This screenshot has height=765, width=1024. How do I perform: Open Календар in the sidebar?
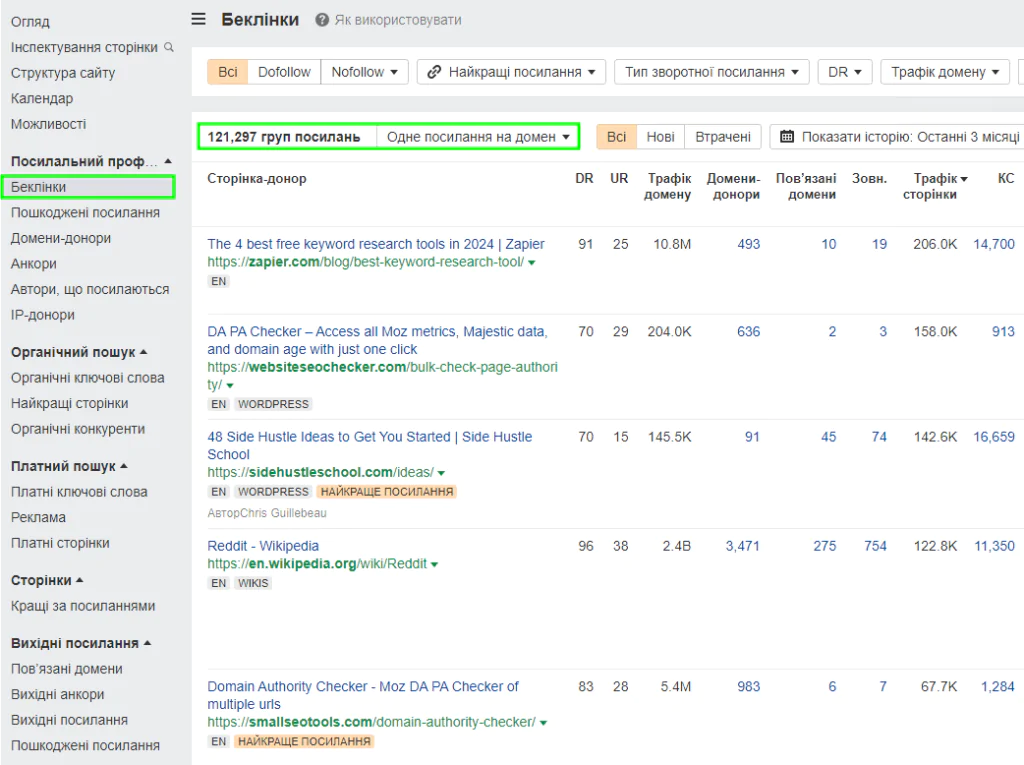[x=42, y=98]
